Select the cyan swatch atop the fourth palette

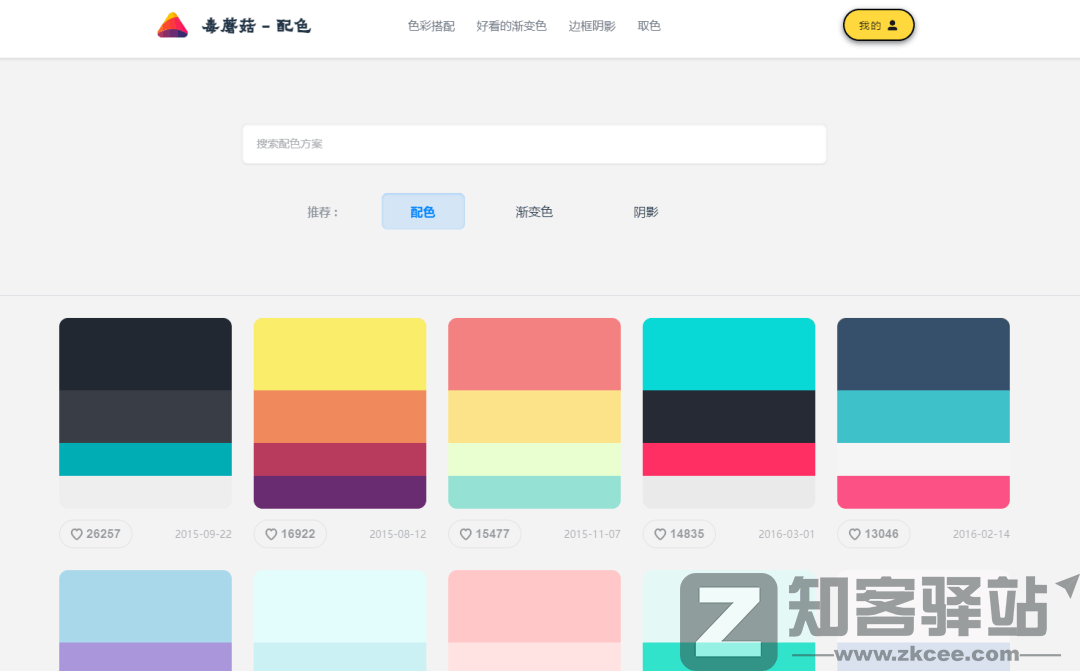[x=729, y=354]
